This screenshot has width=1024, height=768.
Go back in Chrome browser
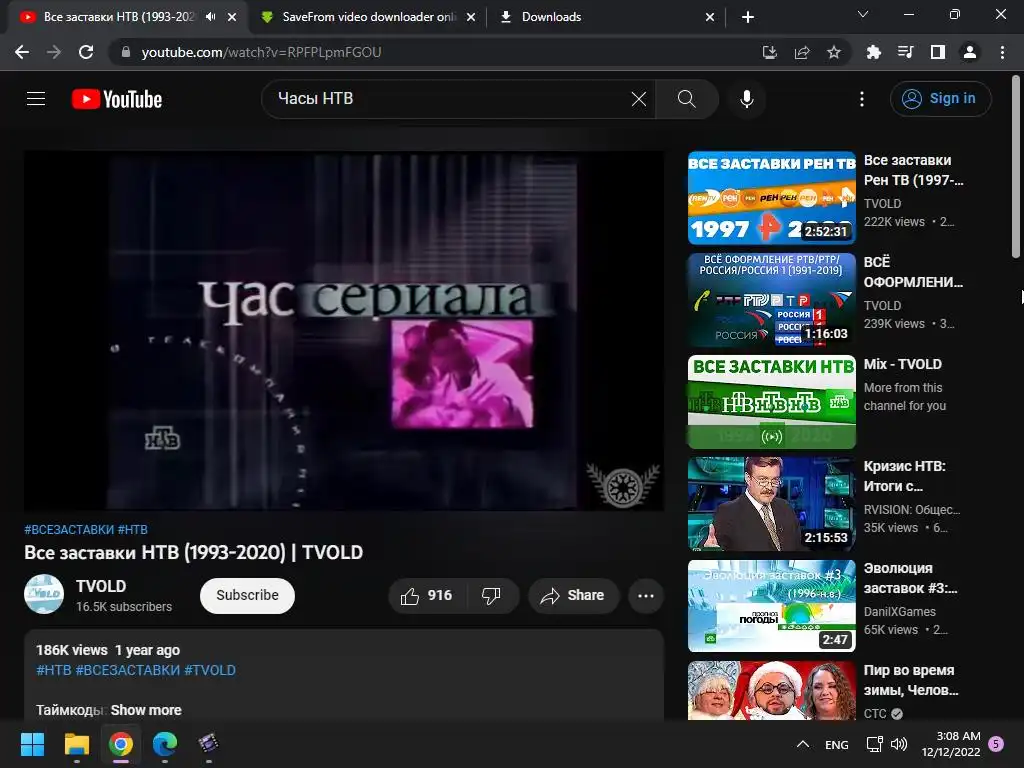(22, 52)
